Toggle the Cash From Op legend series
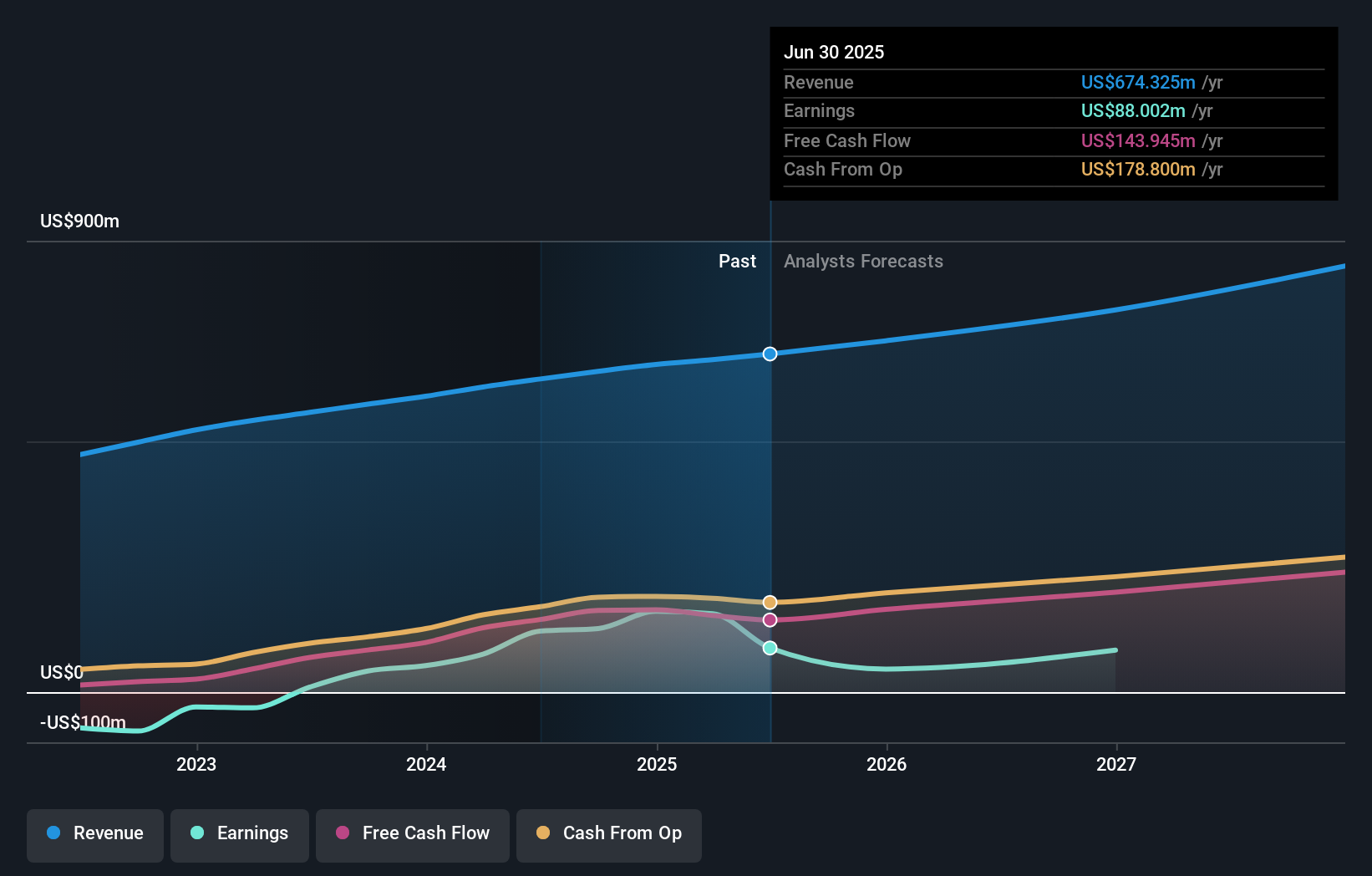This screenshot has height=876, width=1372. point(609,834)
